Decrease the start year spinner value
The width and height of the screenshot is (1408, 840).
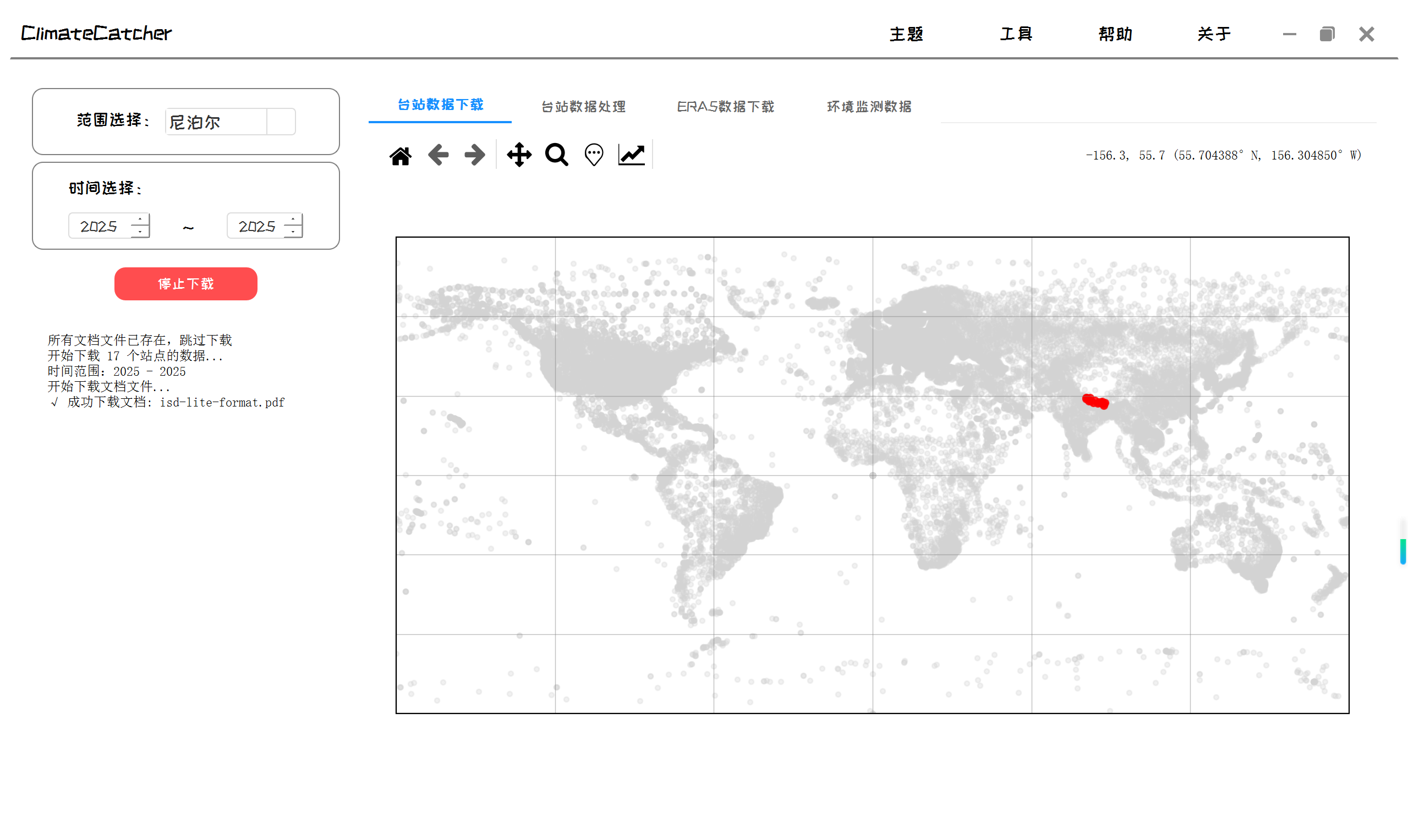pyautogui.click(x=140, y=232)
